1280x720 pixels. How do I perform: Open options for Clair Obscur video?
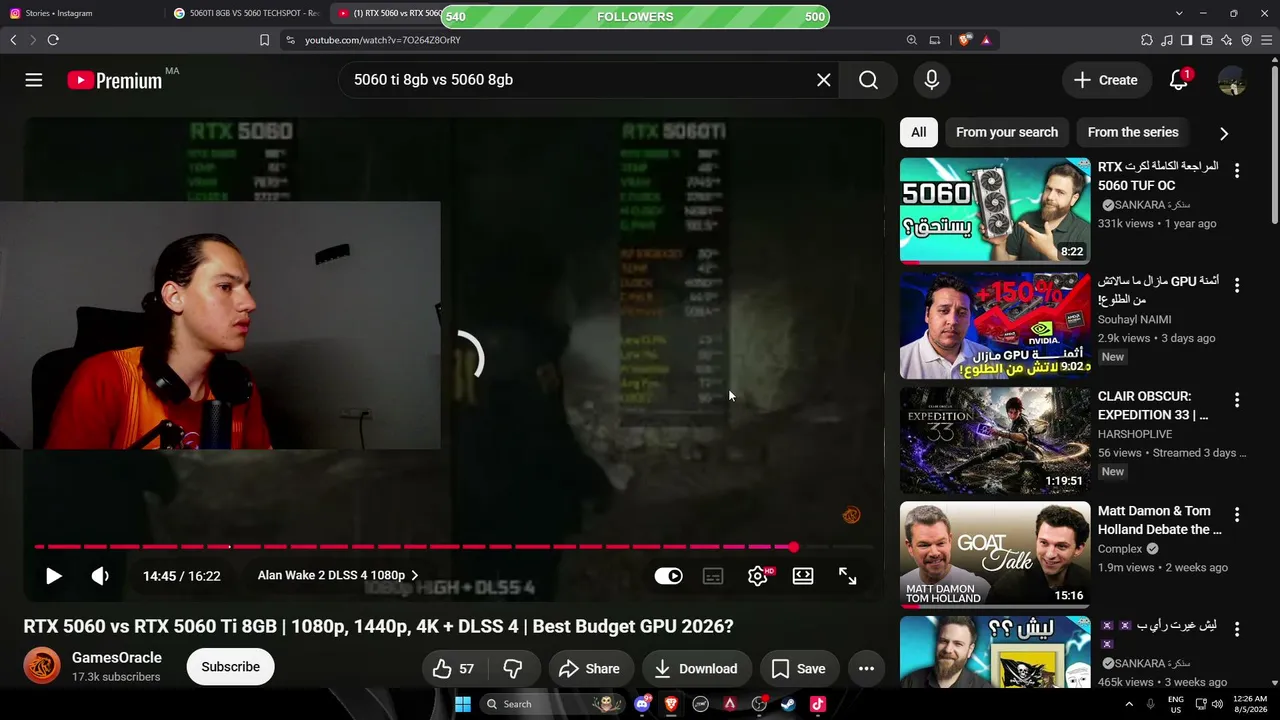tap(1237, 400)
